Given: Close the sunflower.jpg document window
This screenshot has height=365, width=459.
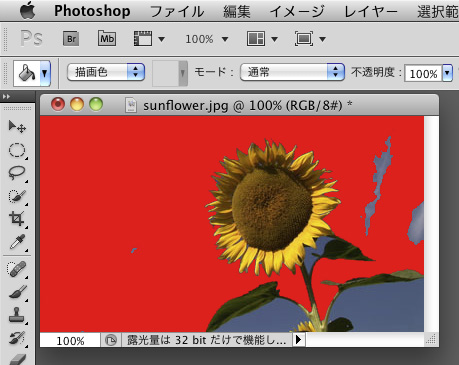Looking at the screenshot, I should pyautogui.click(x=58, y=105).
